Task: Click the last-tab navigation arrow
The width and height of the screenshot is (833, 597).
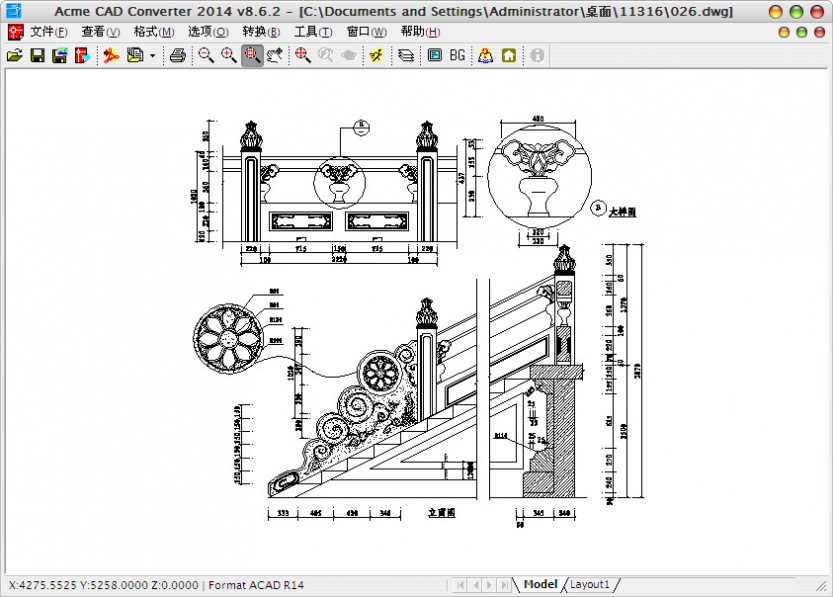Action: [x=504, y=585]
